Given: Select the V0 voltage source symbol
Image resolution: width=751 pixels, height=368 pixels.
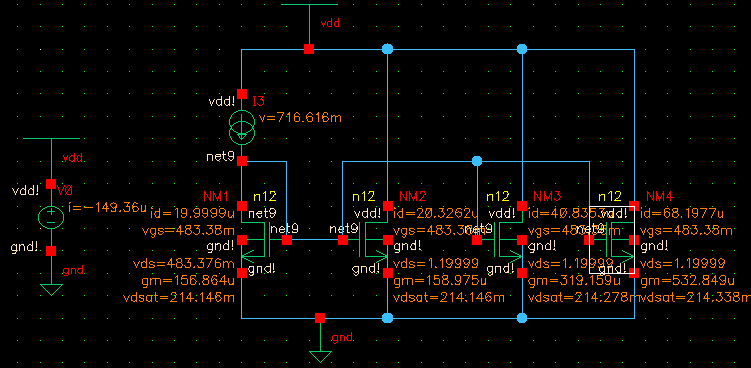Looking at the screenshot, I should (51, 217).
